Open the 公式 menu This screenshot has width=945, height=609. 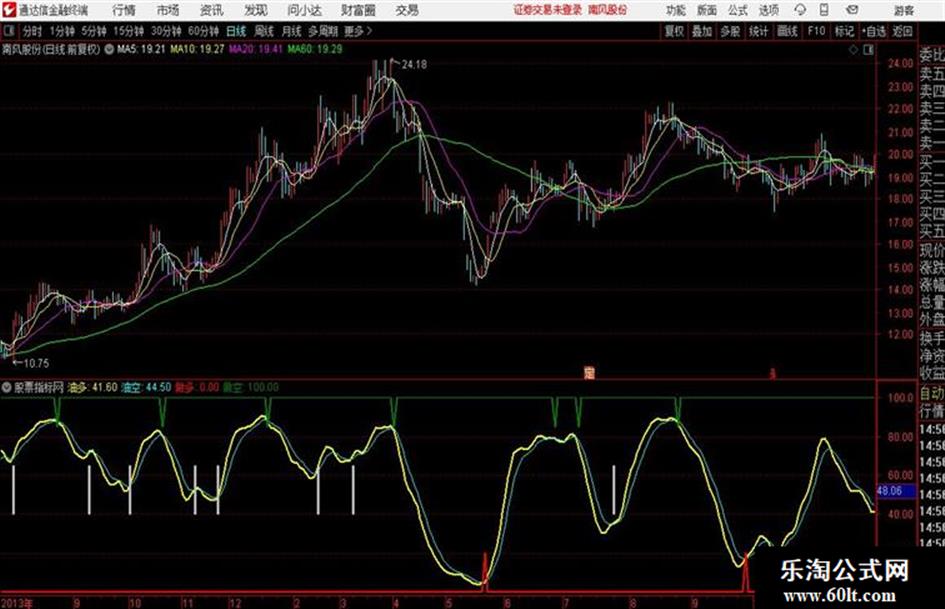tap(738, 10)
